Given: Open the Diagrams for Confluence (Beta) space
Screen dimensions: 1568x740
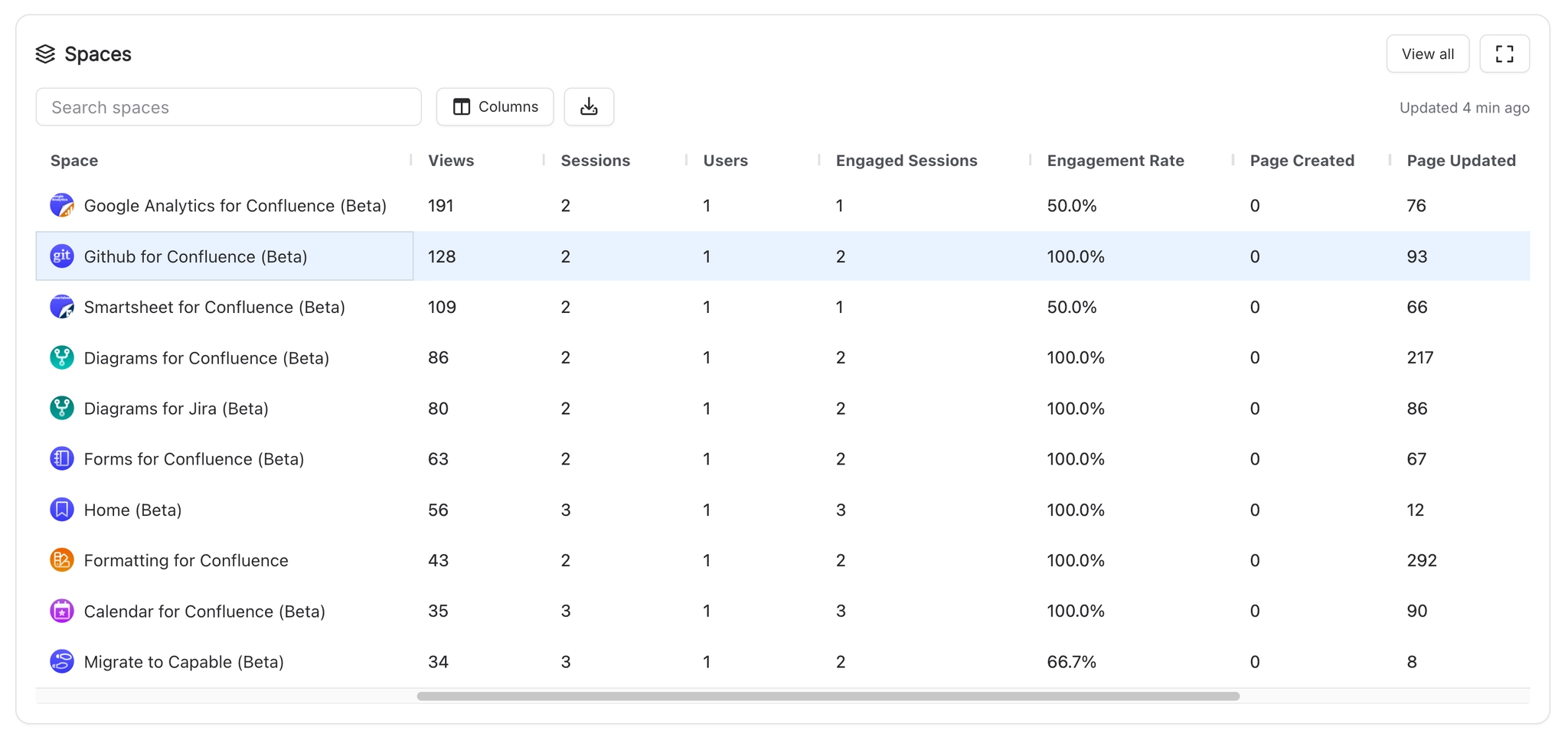Looking at the screenshot, I should point(207,357).
